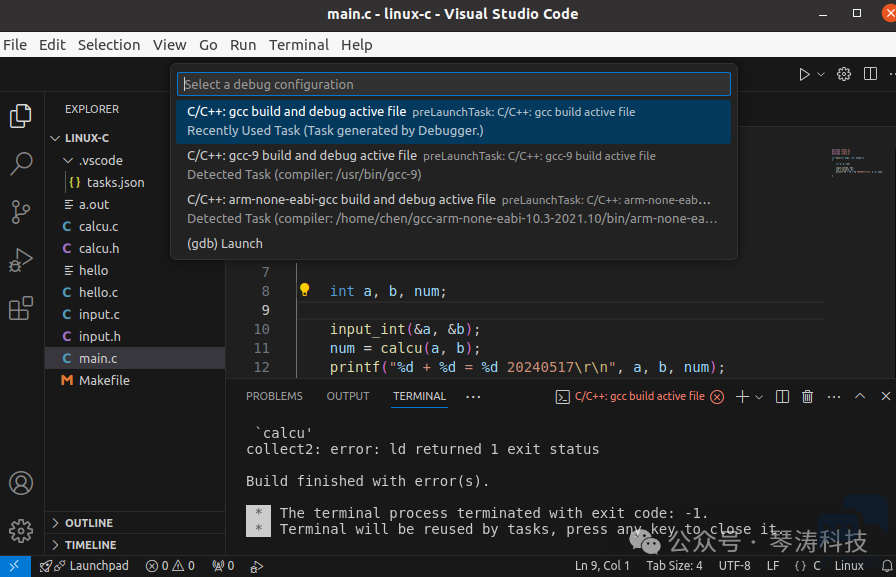Image resolution: width=896 pixels, height=577 pixels.
Task: Open the launch profile dropdown beside plus
Action: pos(759,397)
